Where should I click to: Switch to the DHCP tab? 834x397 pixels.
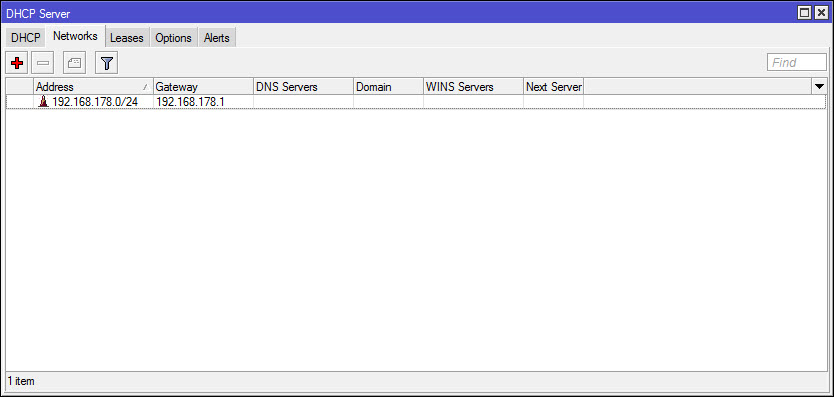(x=26, y=38)
